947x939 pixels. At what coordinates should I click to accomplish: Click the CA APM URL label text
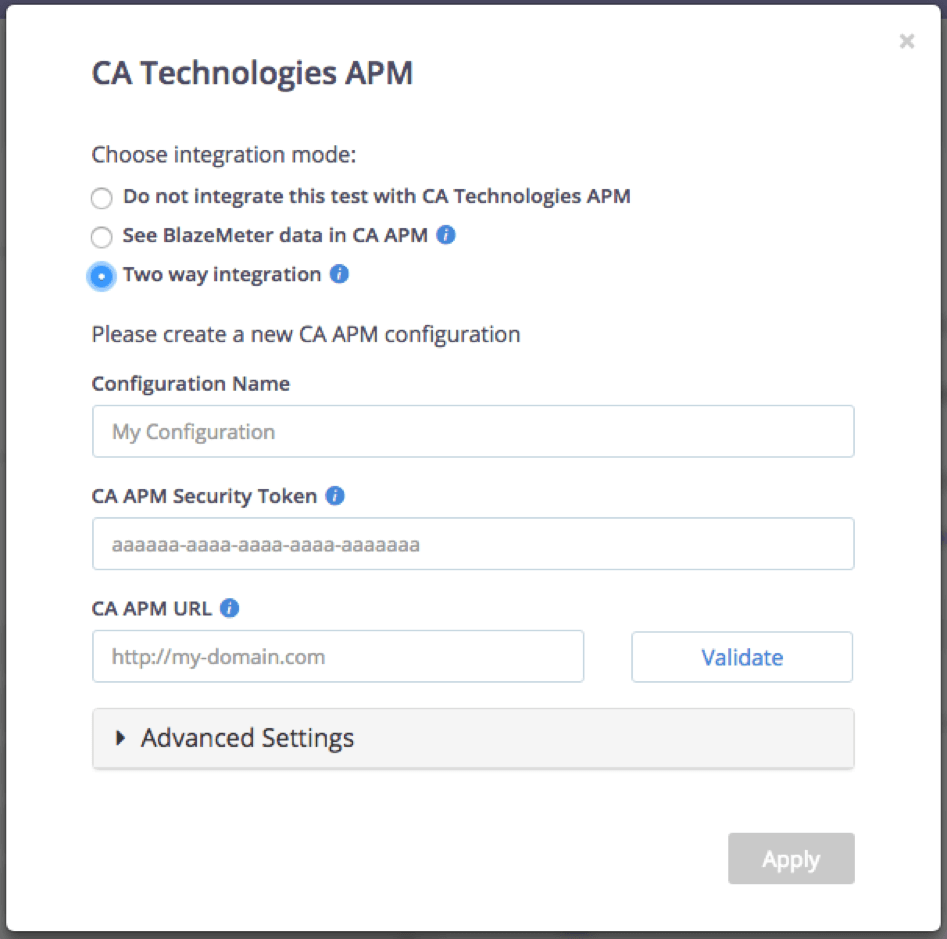pos(151,608)
